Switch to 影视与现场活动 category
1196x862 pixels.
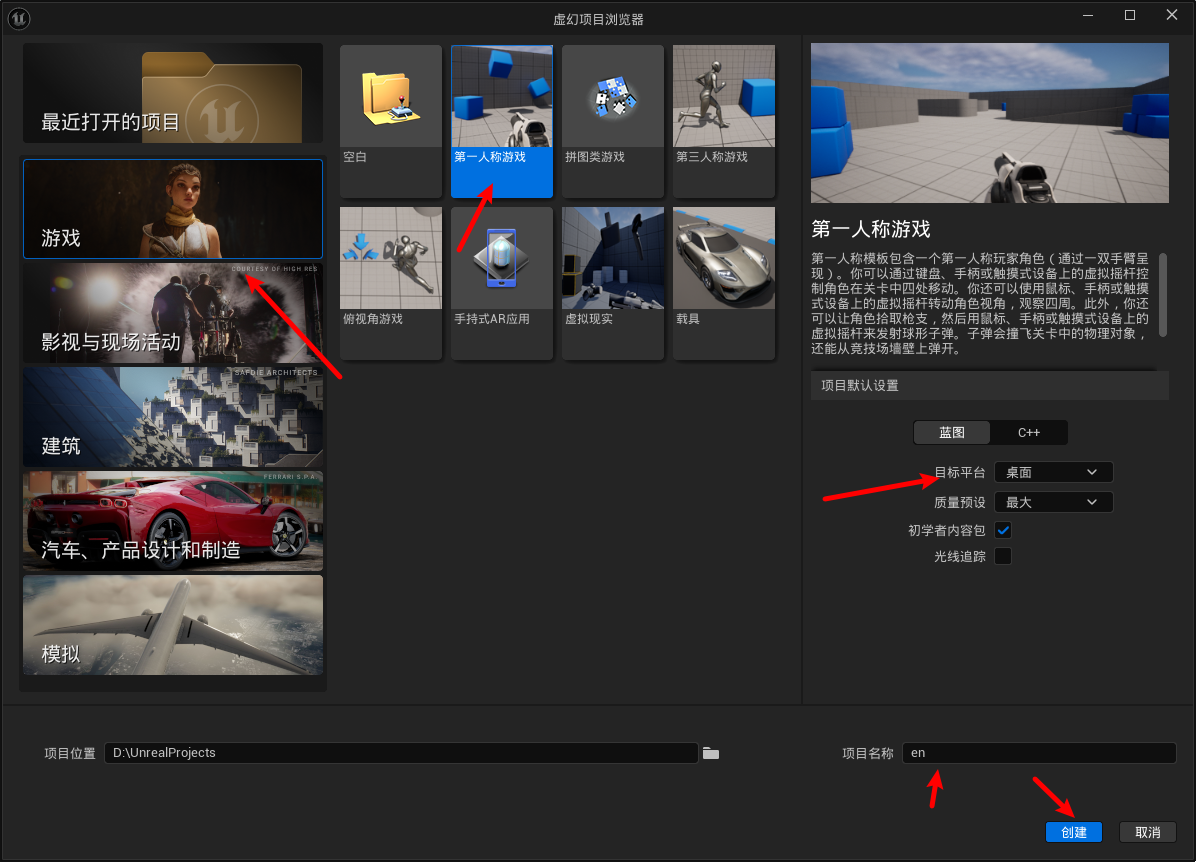[x=173, y=314]
